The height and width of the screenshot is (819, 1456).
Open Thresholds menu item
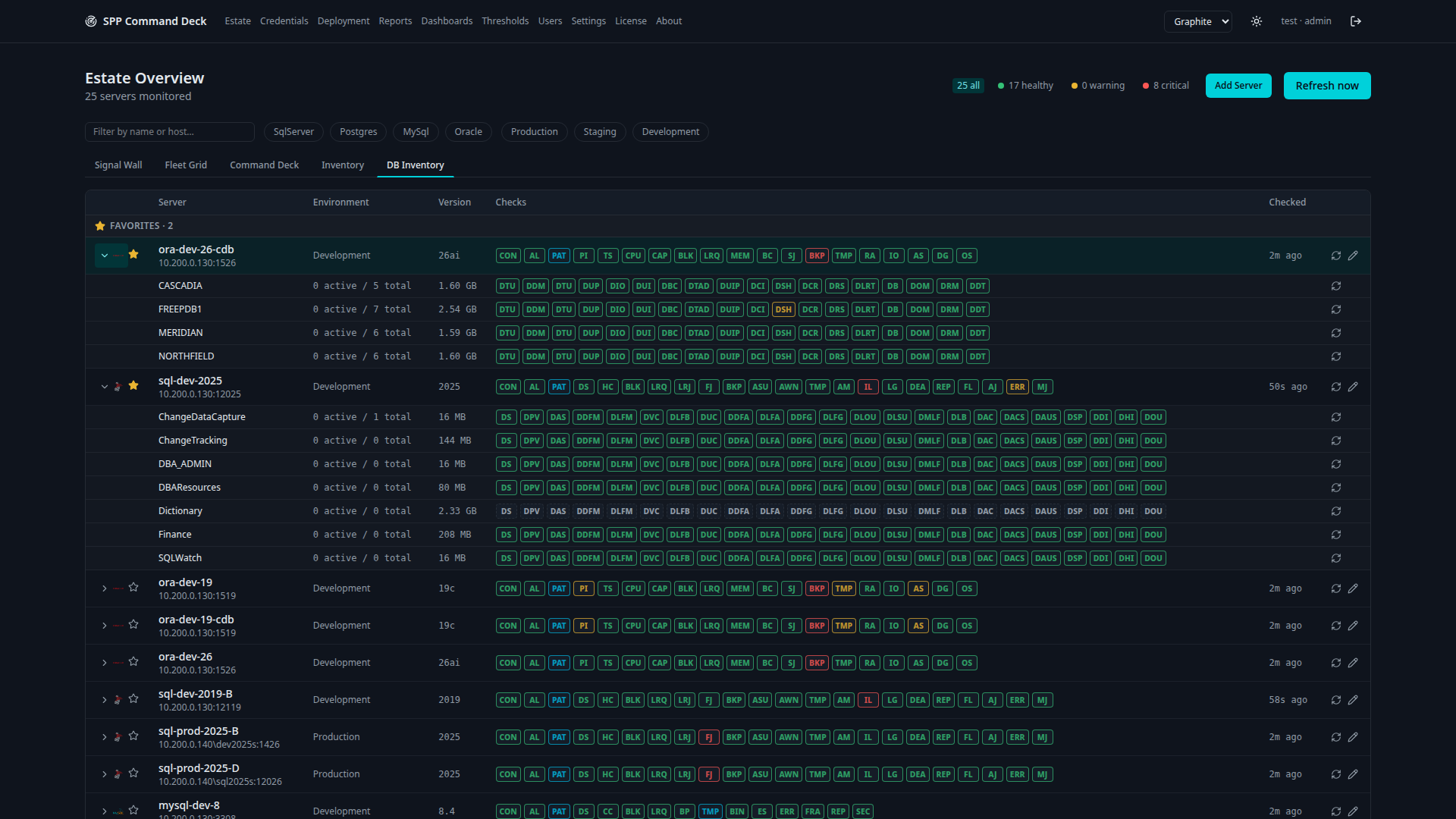[x=505, y=21]
